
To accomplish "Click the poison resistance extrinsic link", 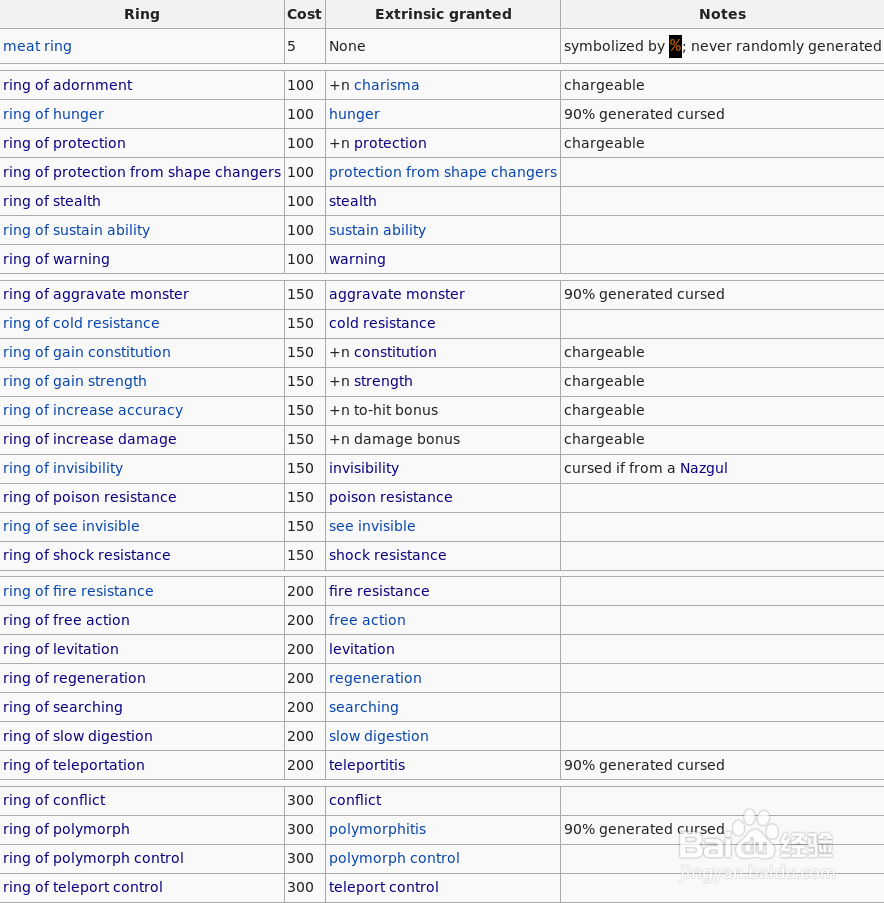I will pyautogui.click(x=390, y=497).
